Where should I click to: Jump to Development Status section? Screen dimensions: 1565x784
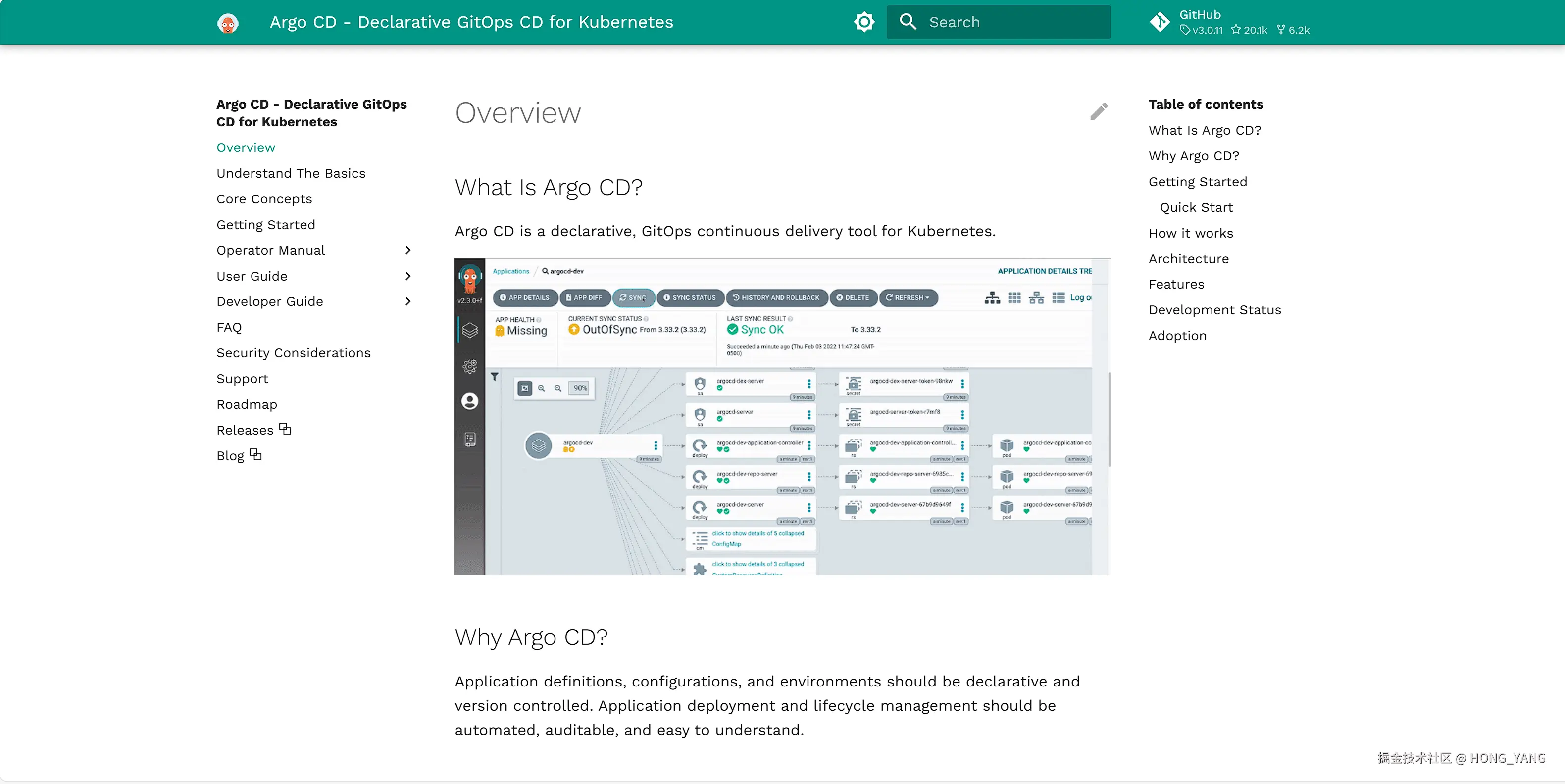click(1214, 310)
